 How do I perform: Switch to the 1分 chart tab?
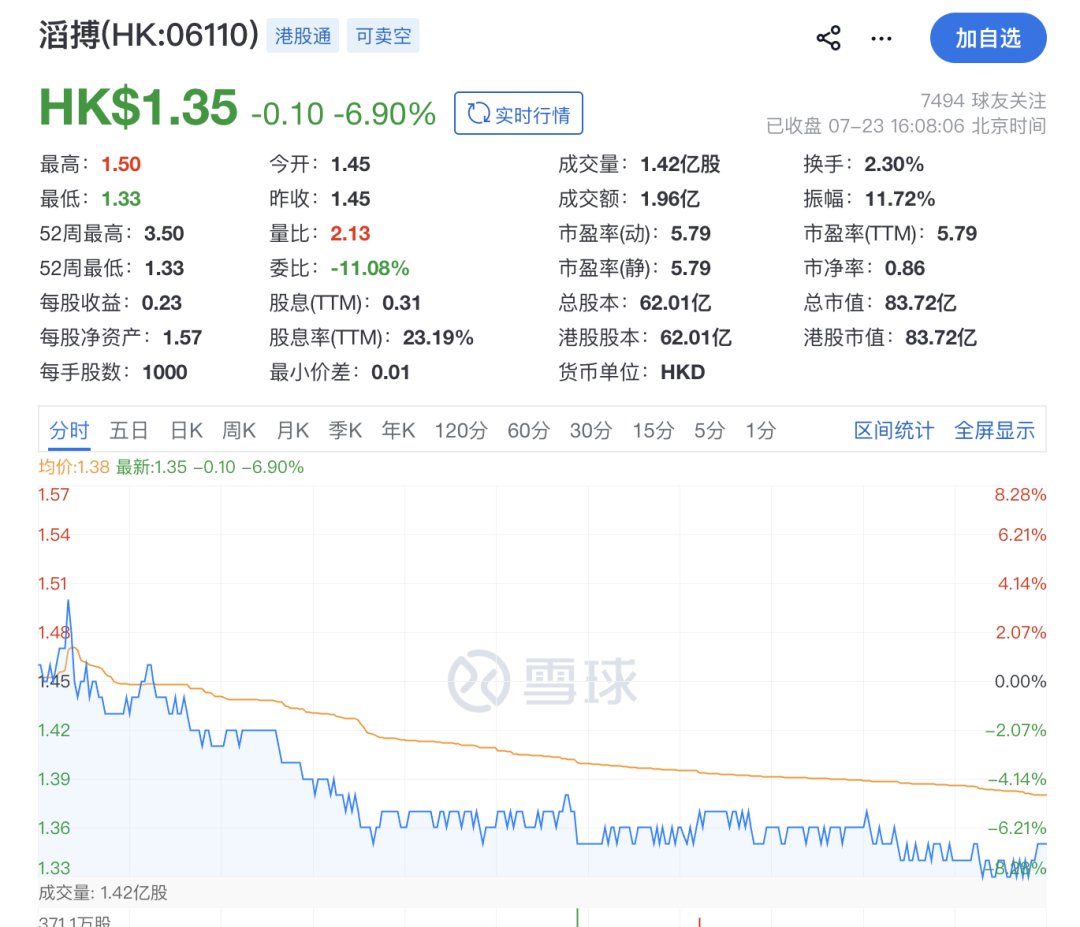pos(760,430)
